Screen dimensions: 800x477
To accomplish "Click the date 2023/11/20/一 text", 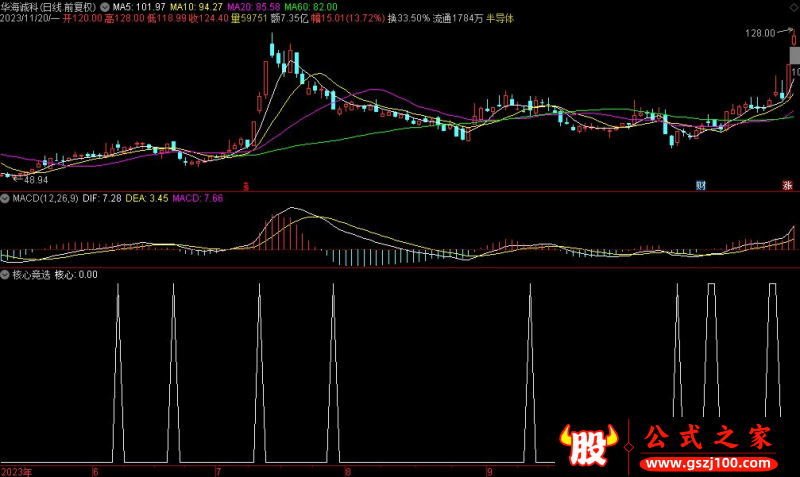I will click(x=30, y=19).
